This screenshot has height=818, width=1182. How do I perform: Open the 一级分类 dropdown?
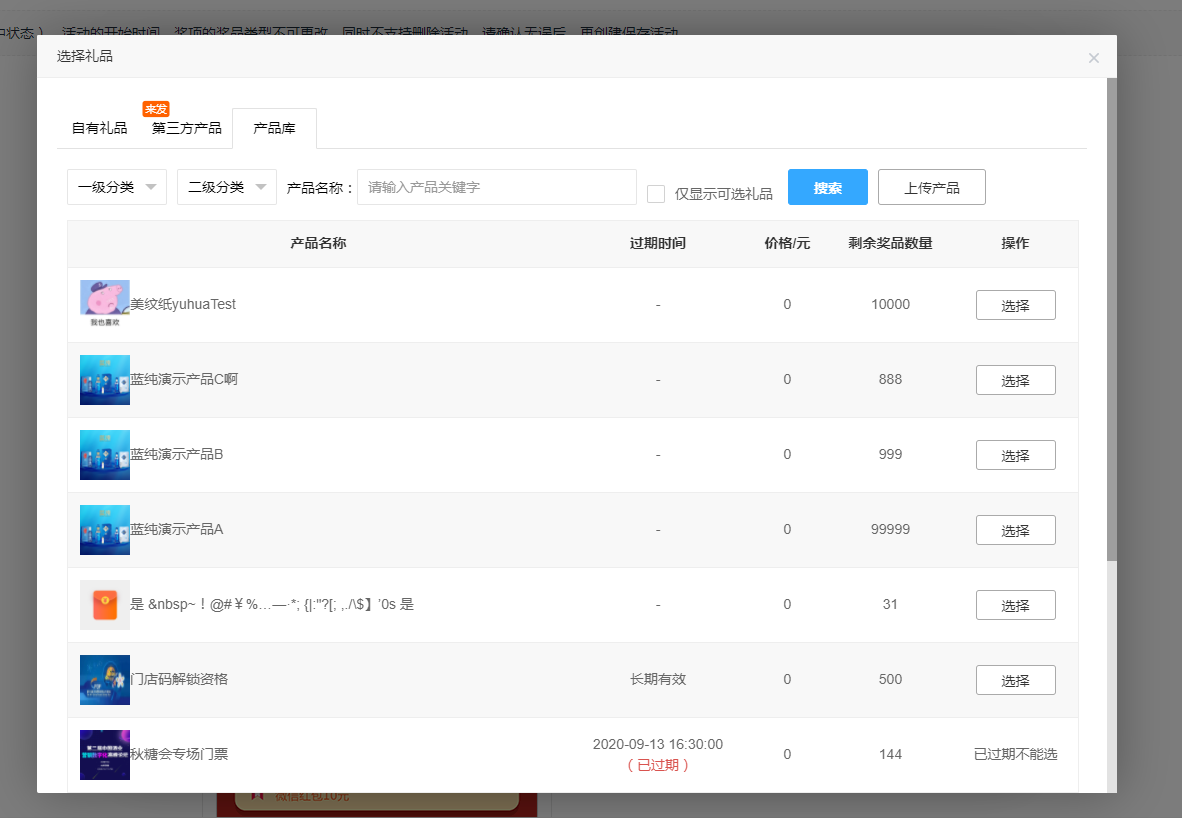(x=117, y=187)
